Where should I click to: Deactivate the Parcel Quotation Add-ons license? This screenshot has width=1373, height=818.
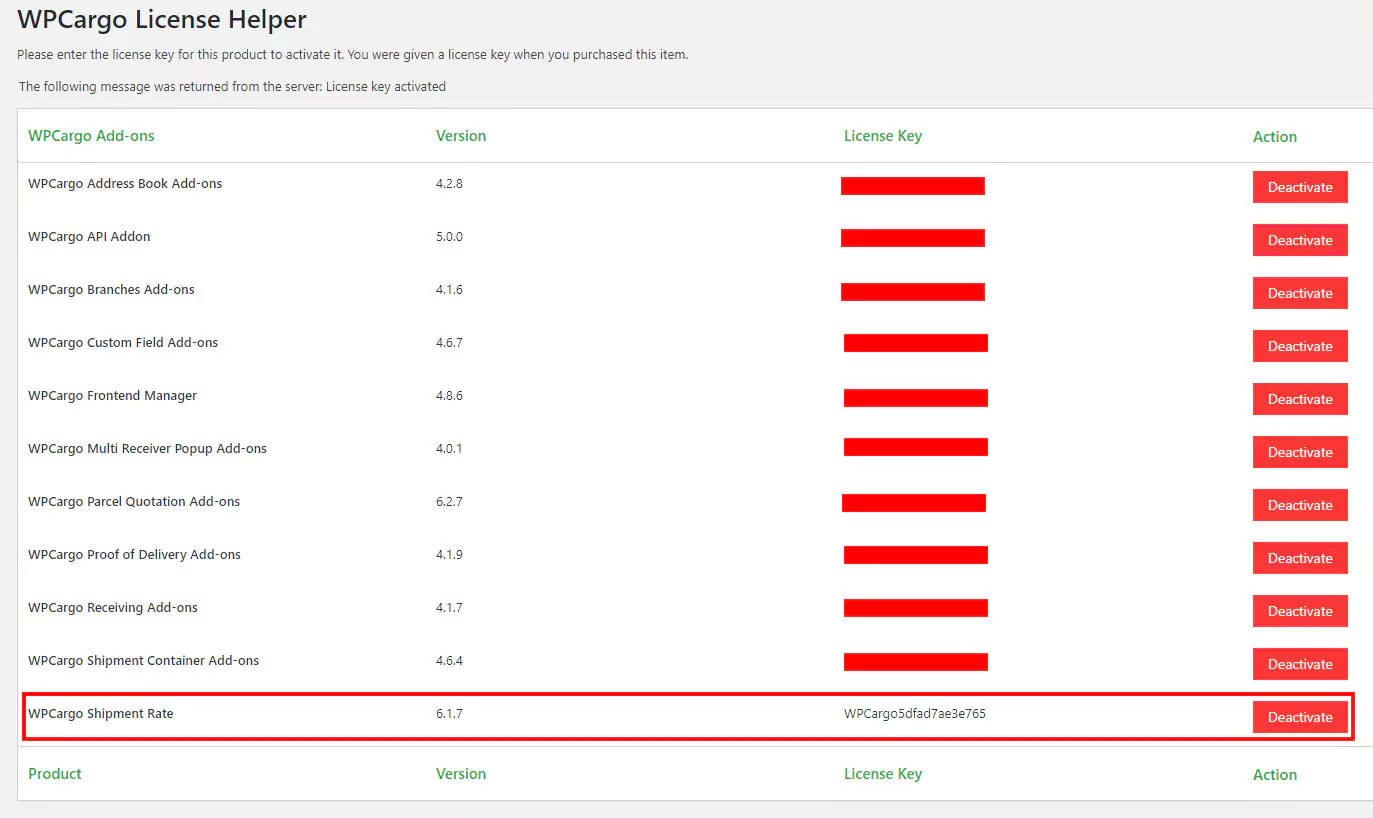(x=1299, y=505)
